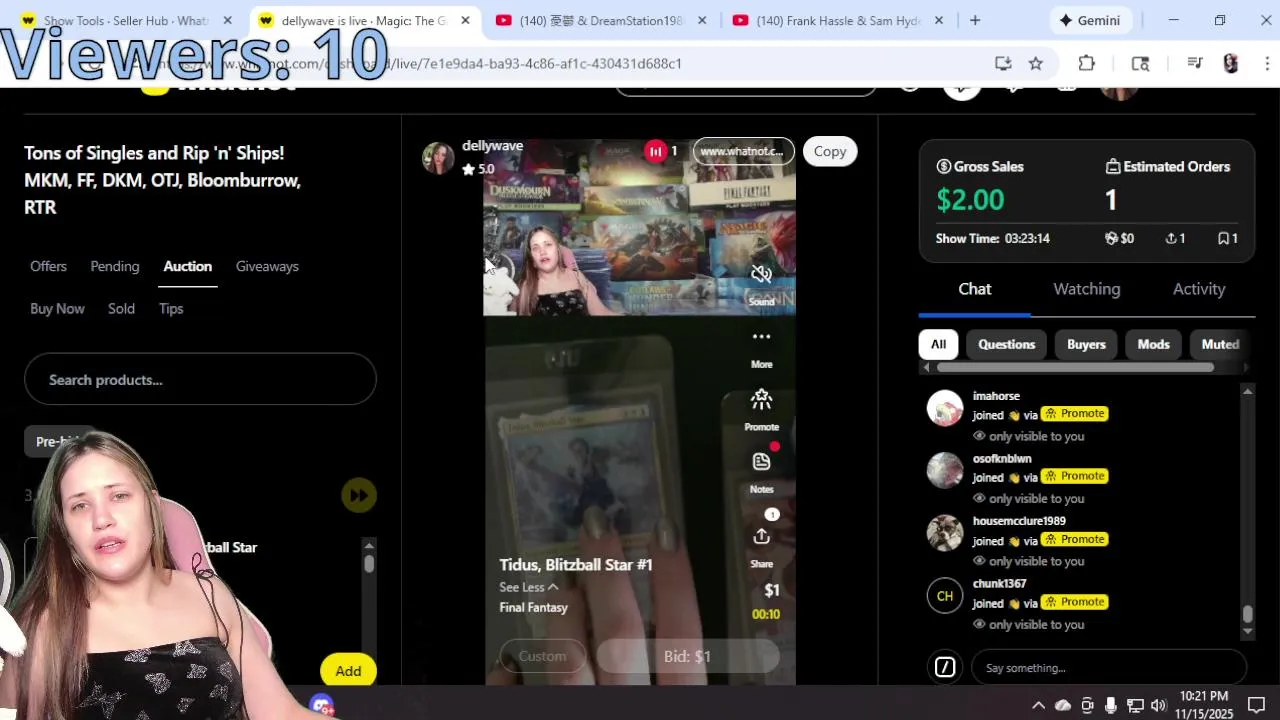Click the slash command icon by chat input
This screenshot has width=1280, height=720.
pos(944,667)
